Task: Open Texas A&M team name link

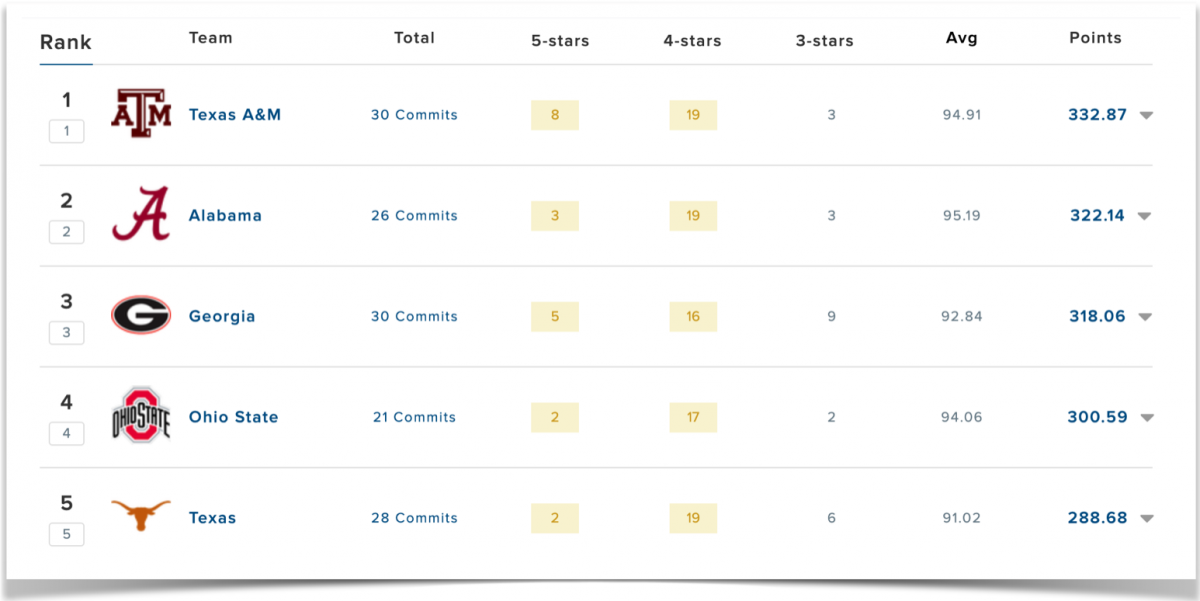Action: [x=235, y=115]
